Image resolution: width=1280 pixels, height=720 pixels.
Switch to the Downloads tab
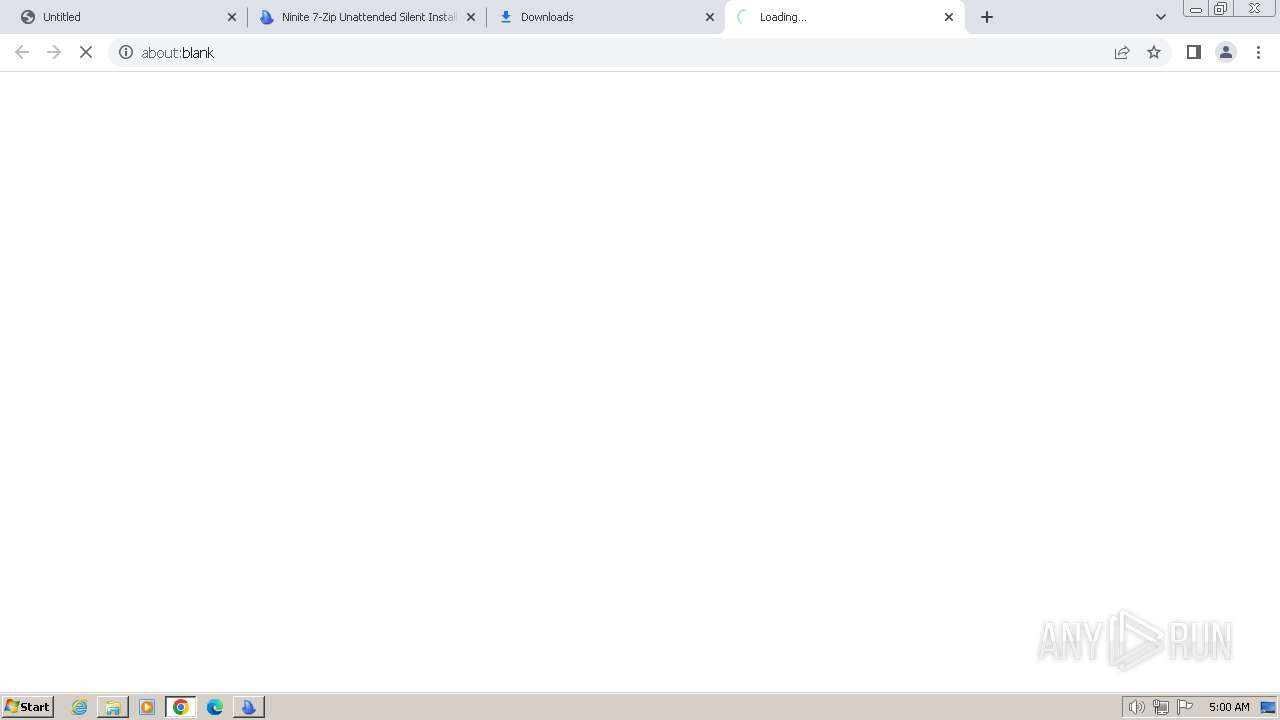(605, 17)
